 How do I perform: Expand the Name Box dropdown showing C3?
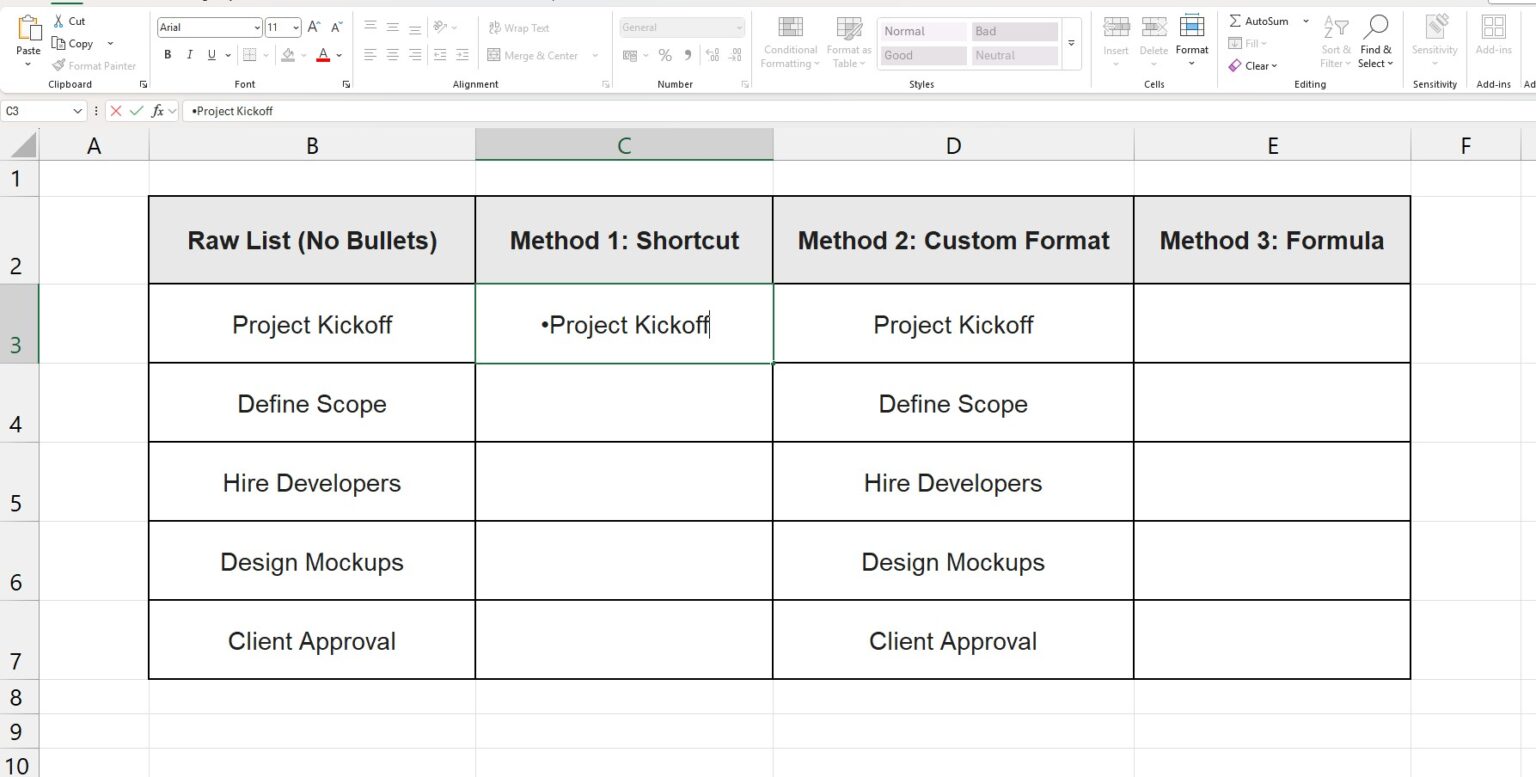click(x=79, y=111)
